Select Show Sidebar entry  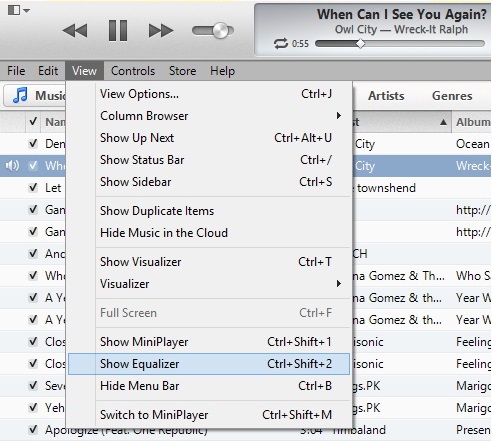(x=209, y=182)
